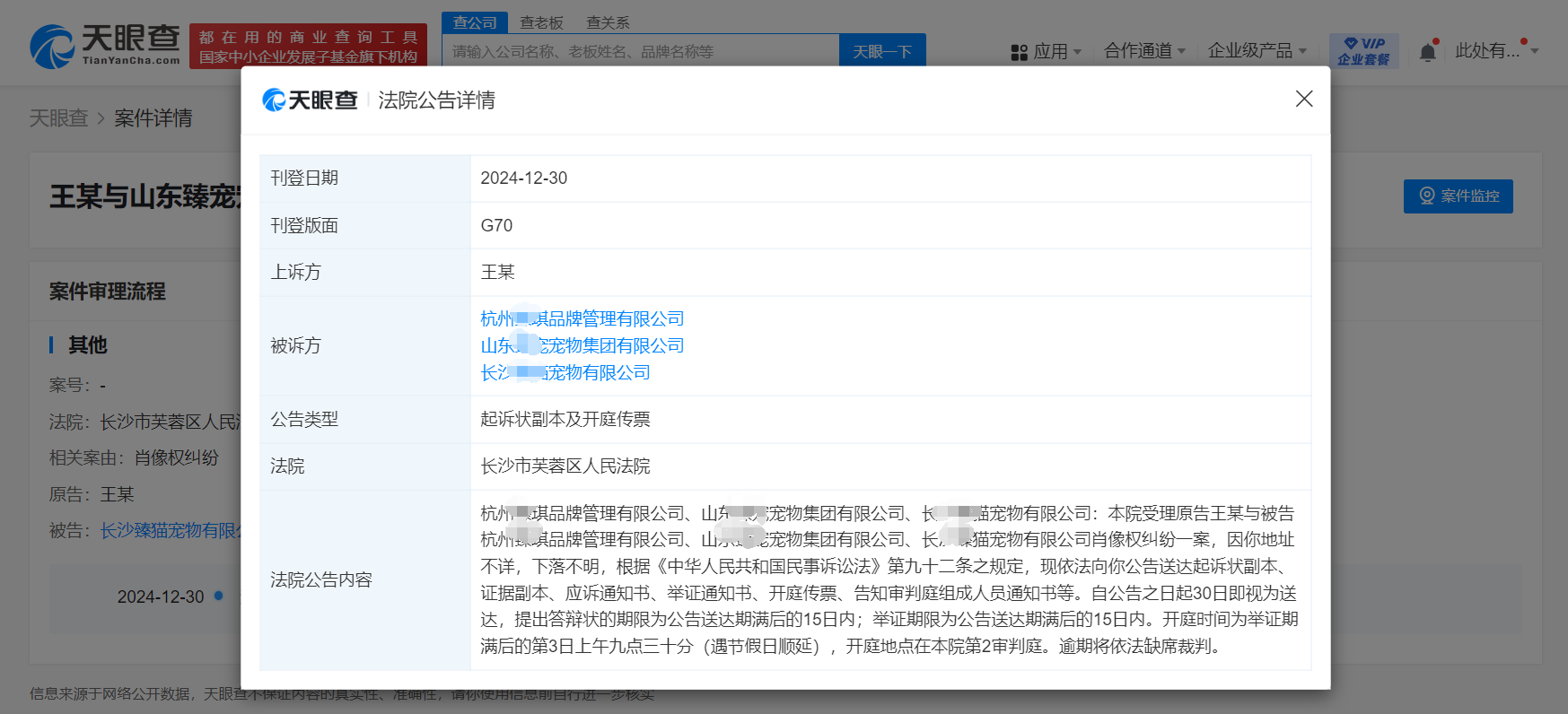Screen dimensions: 1568x714
Task: Click the 刊登日期 row label
Action: pyautogui.click(x=304, y=178)
